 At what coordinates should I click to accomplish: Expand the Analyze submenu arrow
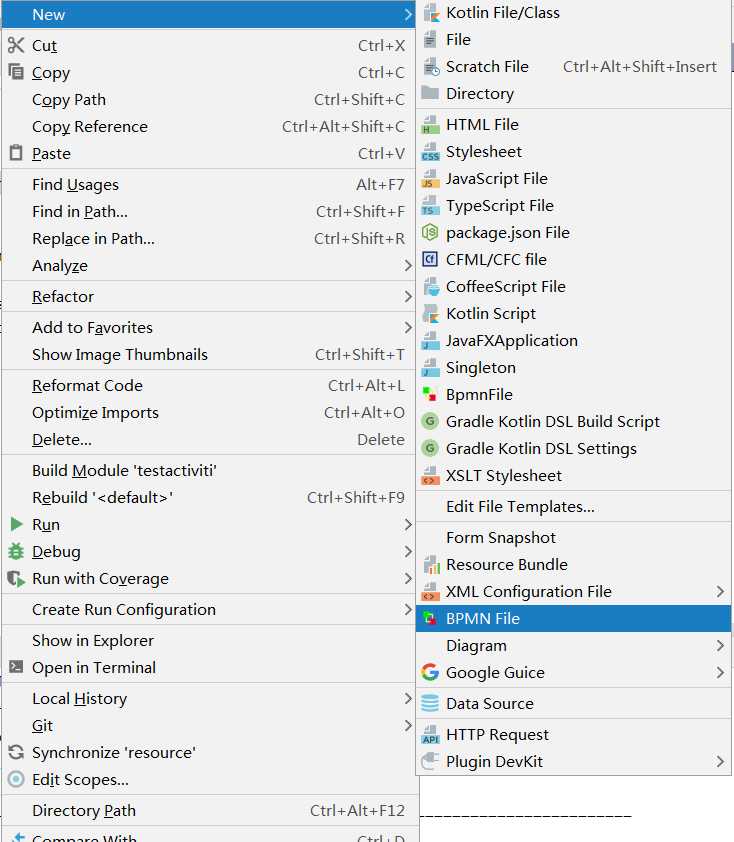[x=408, y=265]
